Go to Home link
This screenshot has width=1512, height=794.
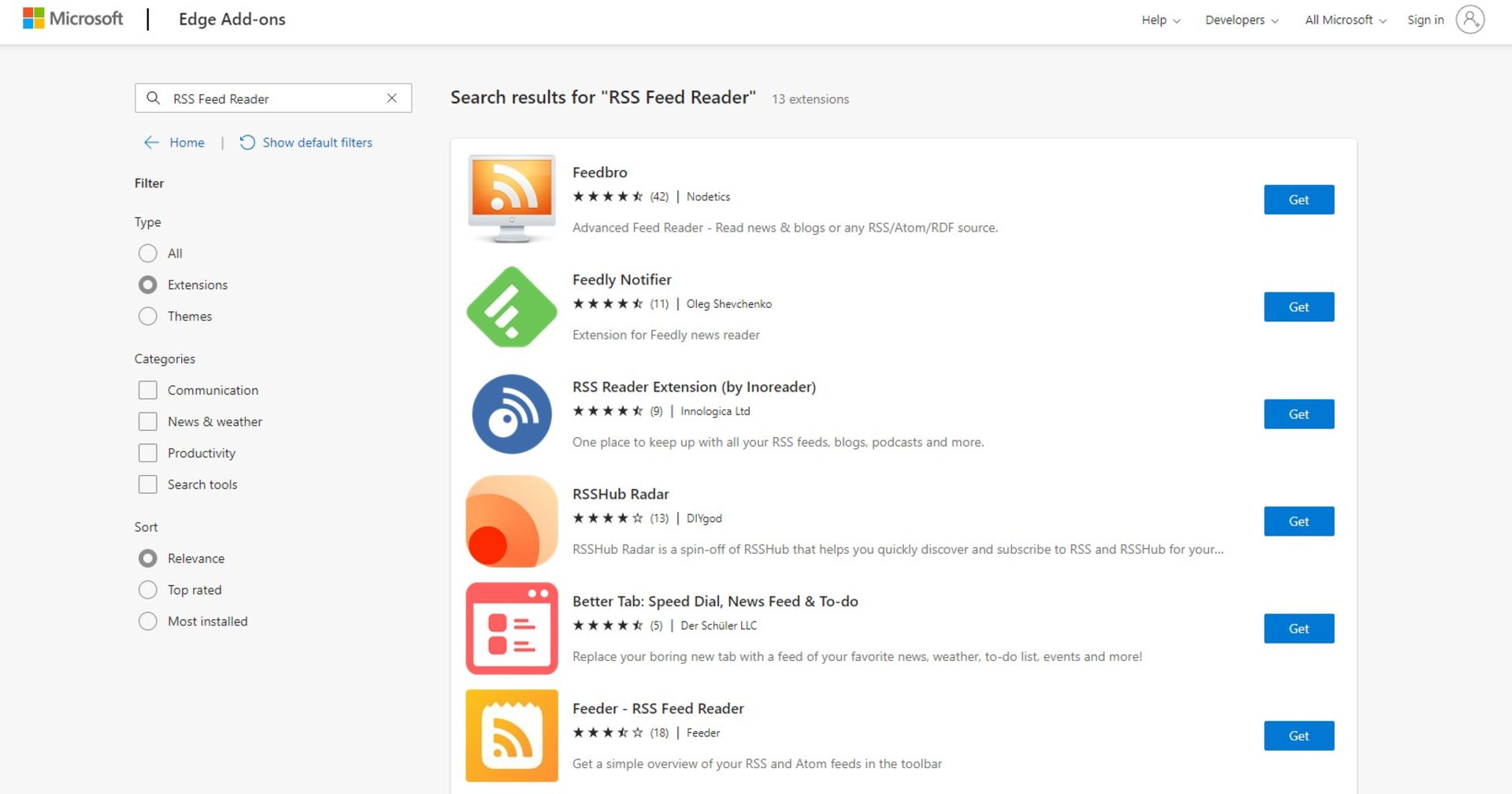[x=187, y=143]
